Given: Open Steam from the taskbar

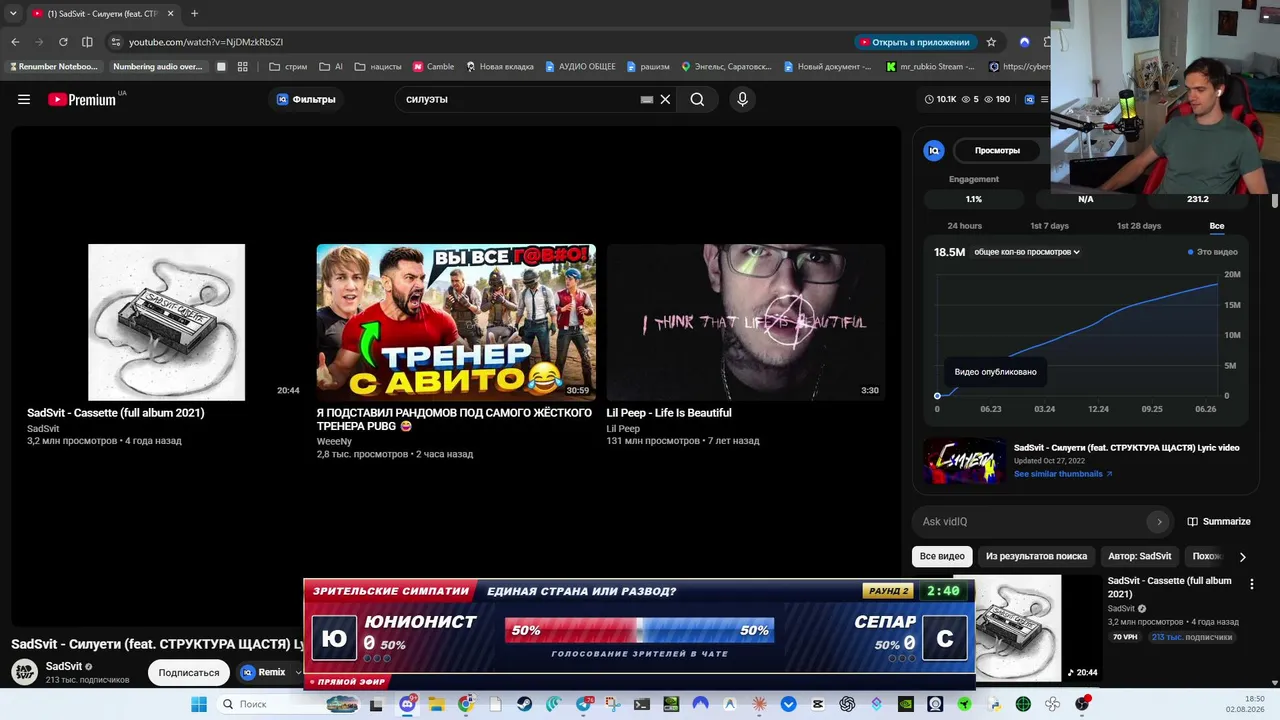Looking at the screenshot, I should 524,704.
